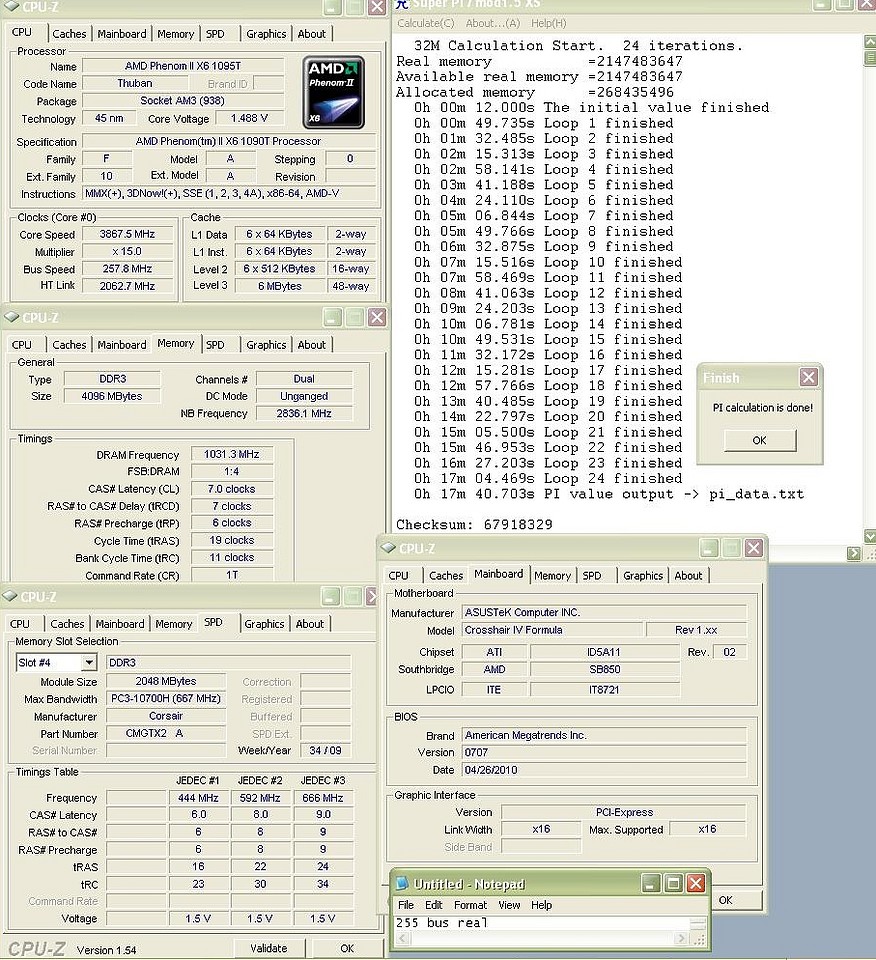Select Graphics tab in the Timings CPU-Z window

266,345
